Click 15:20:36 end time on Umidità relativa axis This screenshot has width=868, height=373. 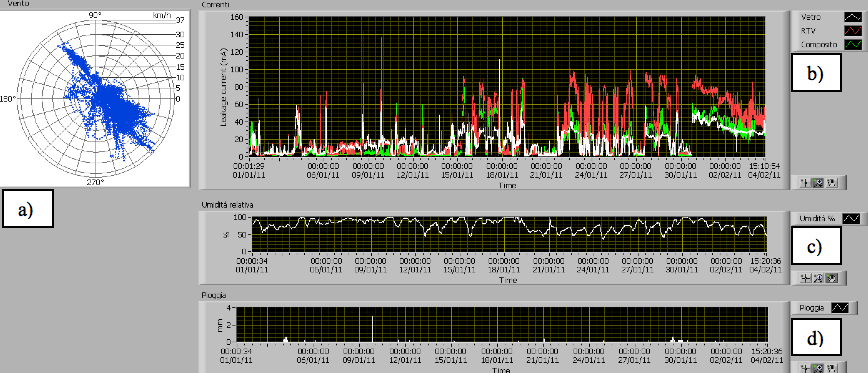click(765, 260)
